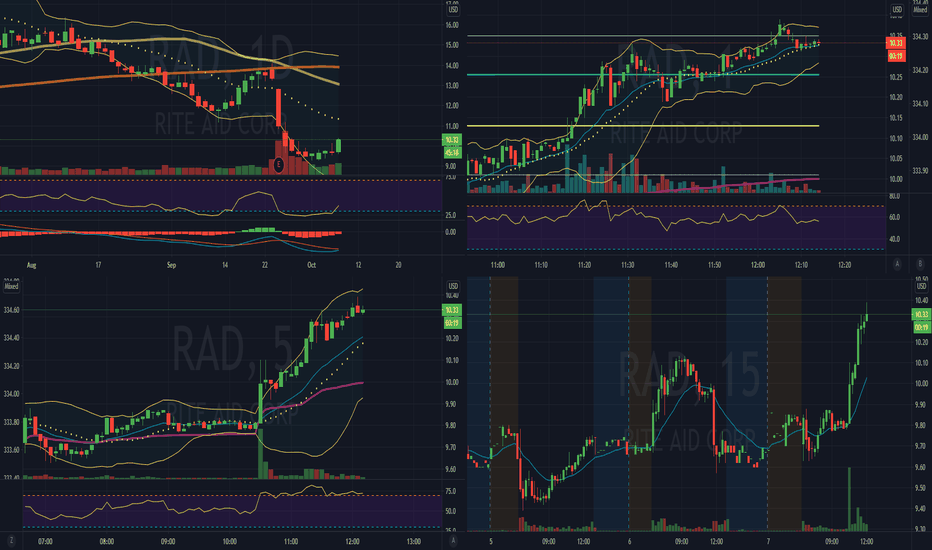This screenshot has height=550, width=932.
Task: Click the 334.40 value on the 5-minute left axis
Action: click(x=11, y=338)
